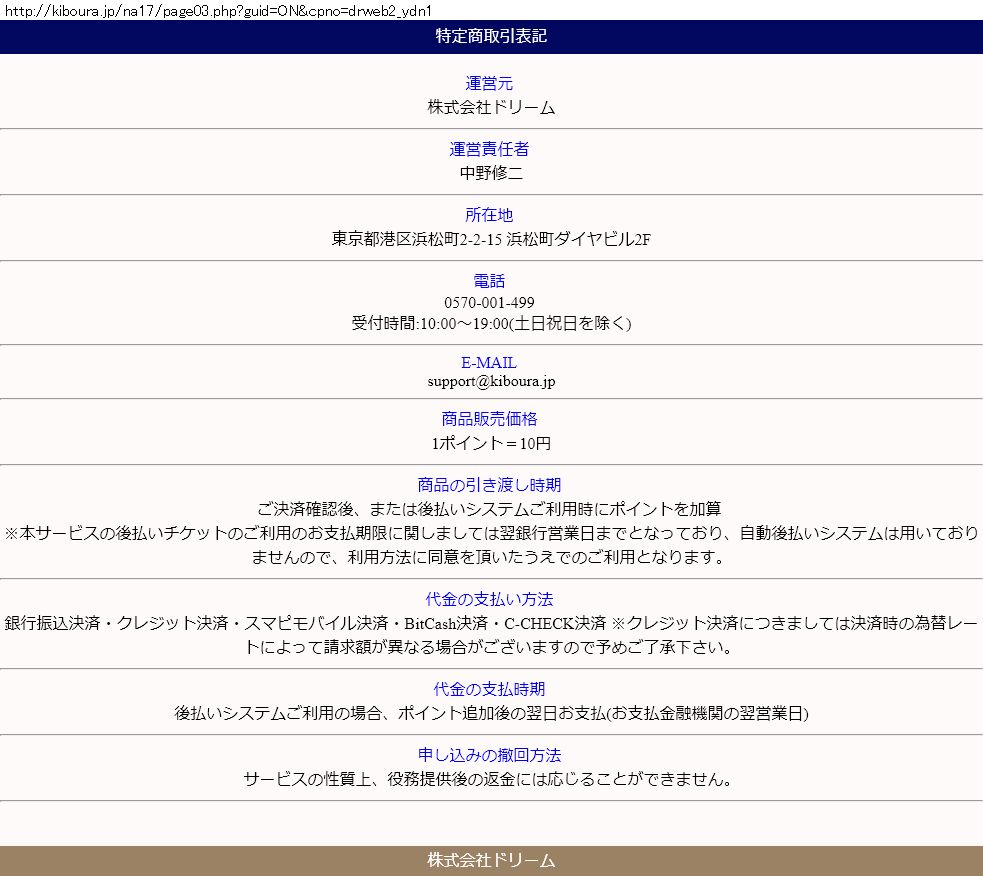Click the 受付時間 10:00～19:00 line
The width and height of the screenshot is (983, 876).
tap(491, 323)
